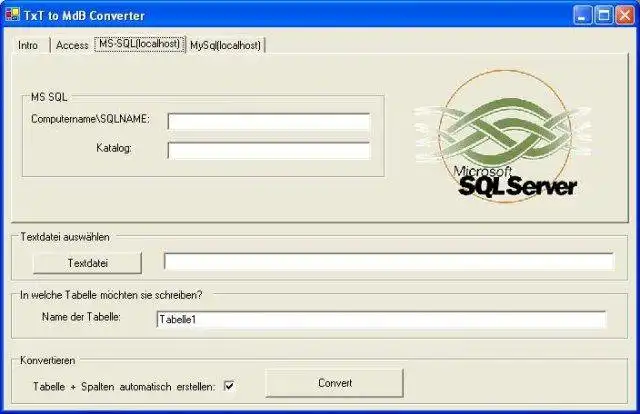Click the 'Katalog:' label

coord(114,148)
